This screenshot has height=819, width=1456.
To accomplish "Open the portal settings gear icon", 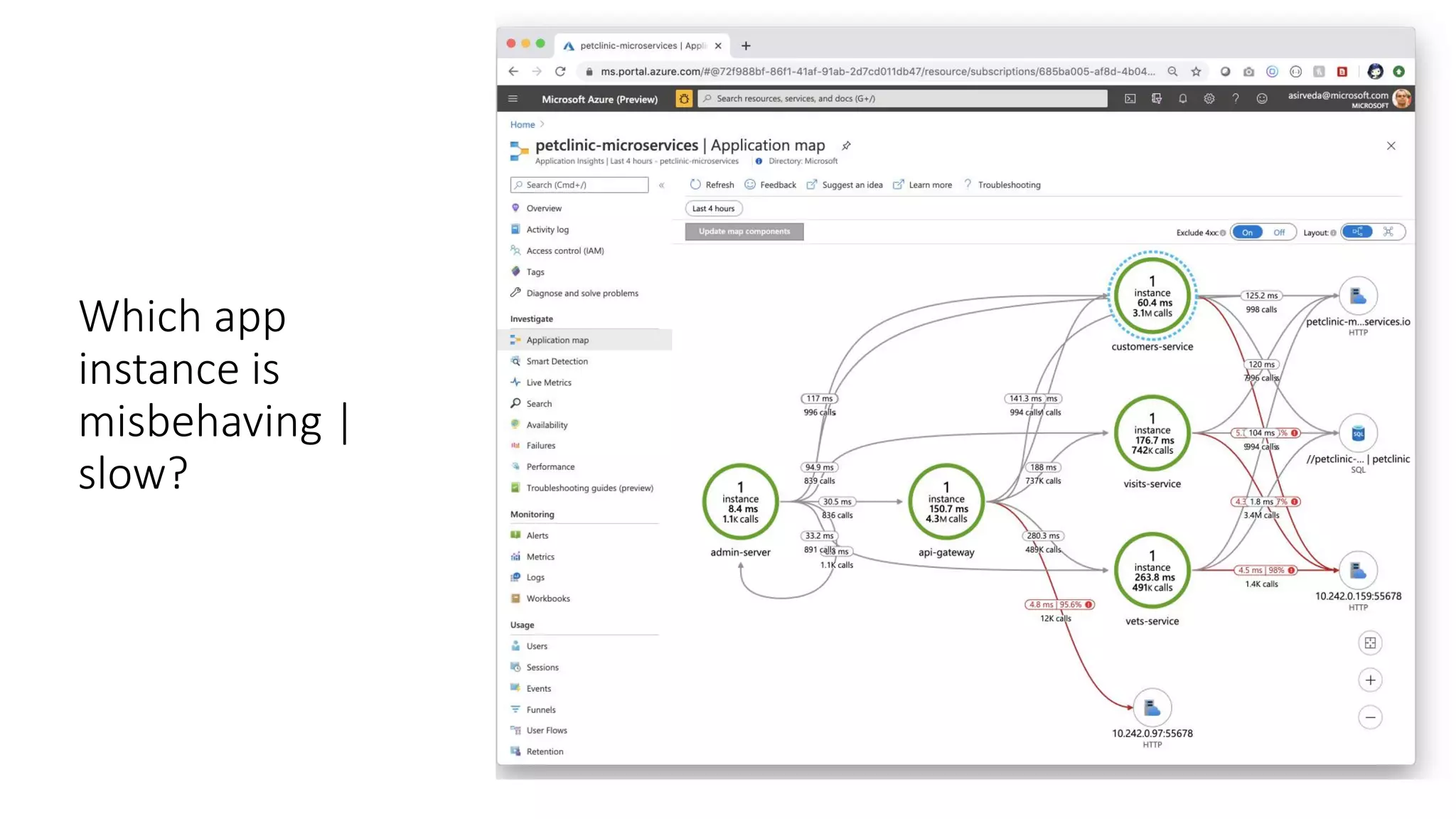I will click(x=1209, y=99).
